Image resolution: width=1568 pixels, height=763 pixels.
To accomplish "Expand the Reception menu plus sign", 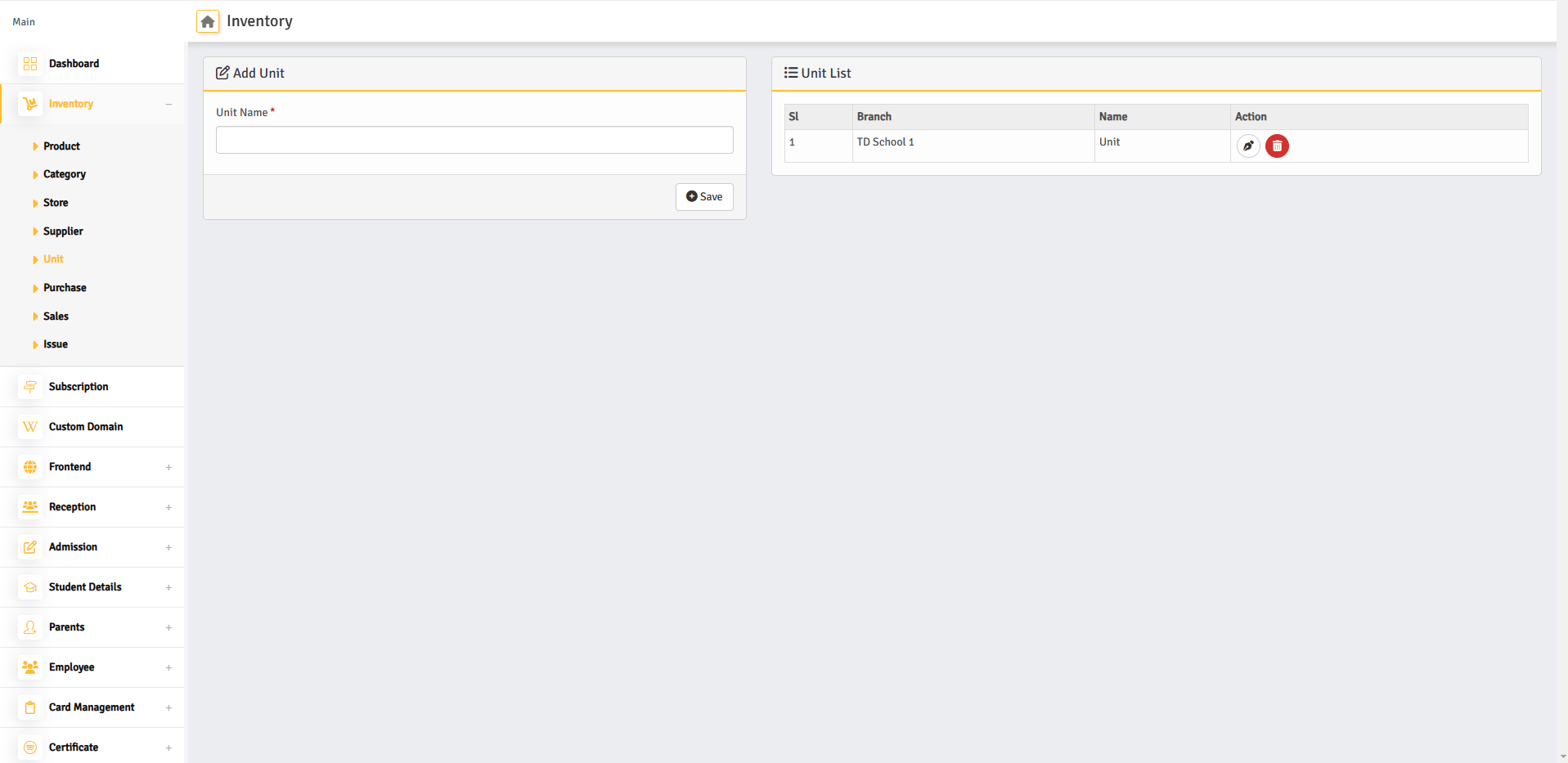I will tap(168, 507).
